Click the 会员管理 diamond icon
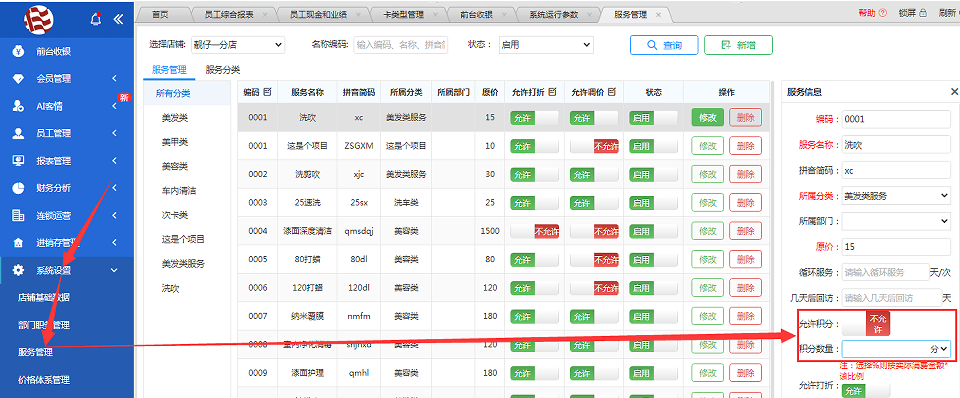Viewport: 960px width, 398px height. [x=18, y=79]
